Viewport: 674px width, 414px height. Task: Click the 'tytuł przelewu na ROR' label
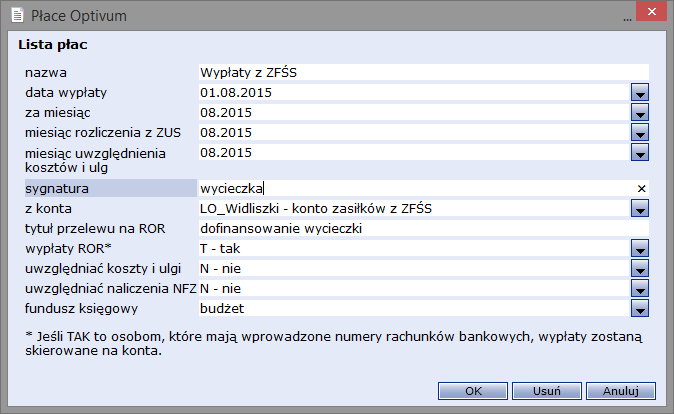click(x=95, y=228)
